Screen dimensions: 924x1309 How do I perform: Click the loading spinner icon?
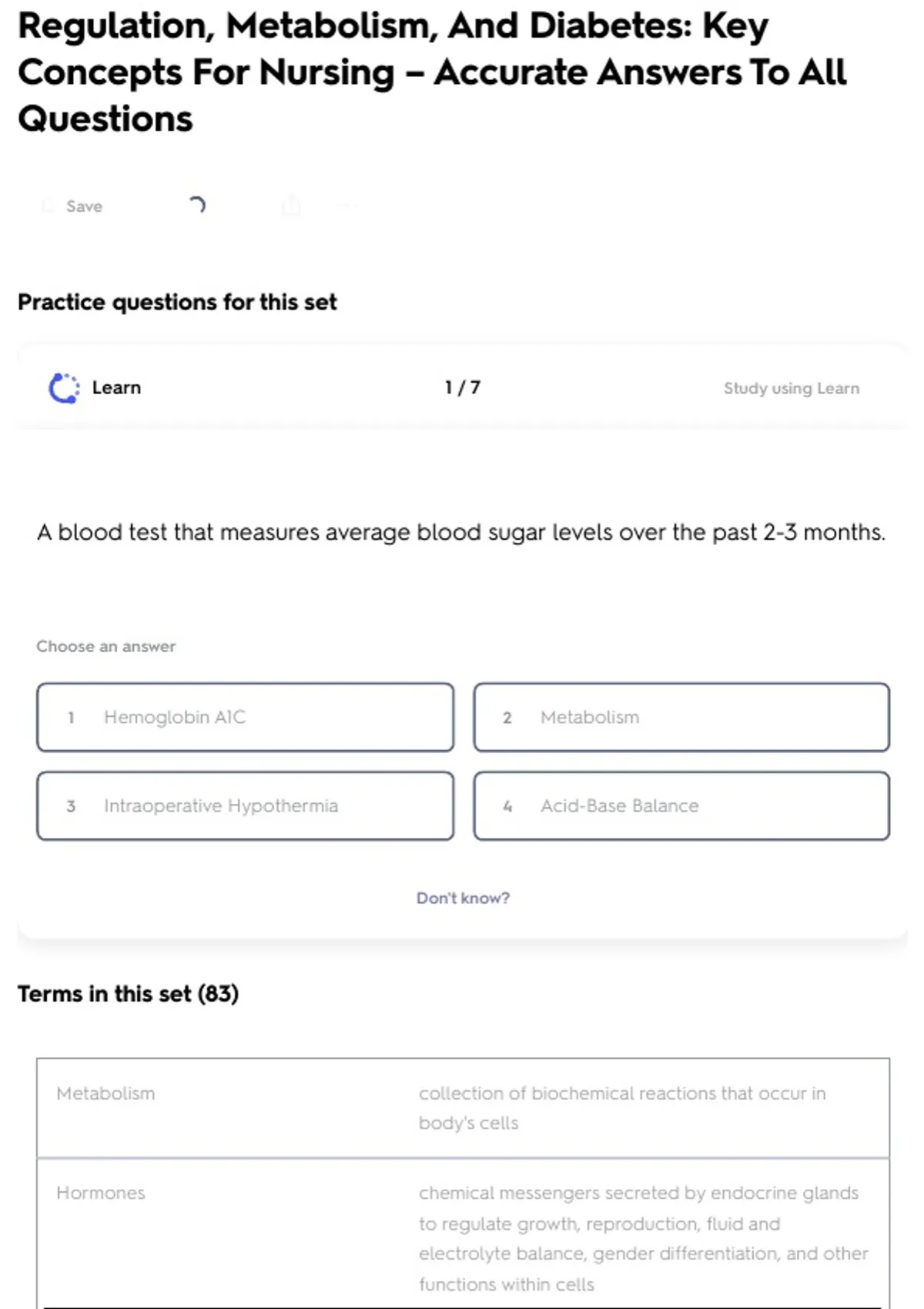197,205
